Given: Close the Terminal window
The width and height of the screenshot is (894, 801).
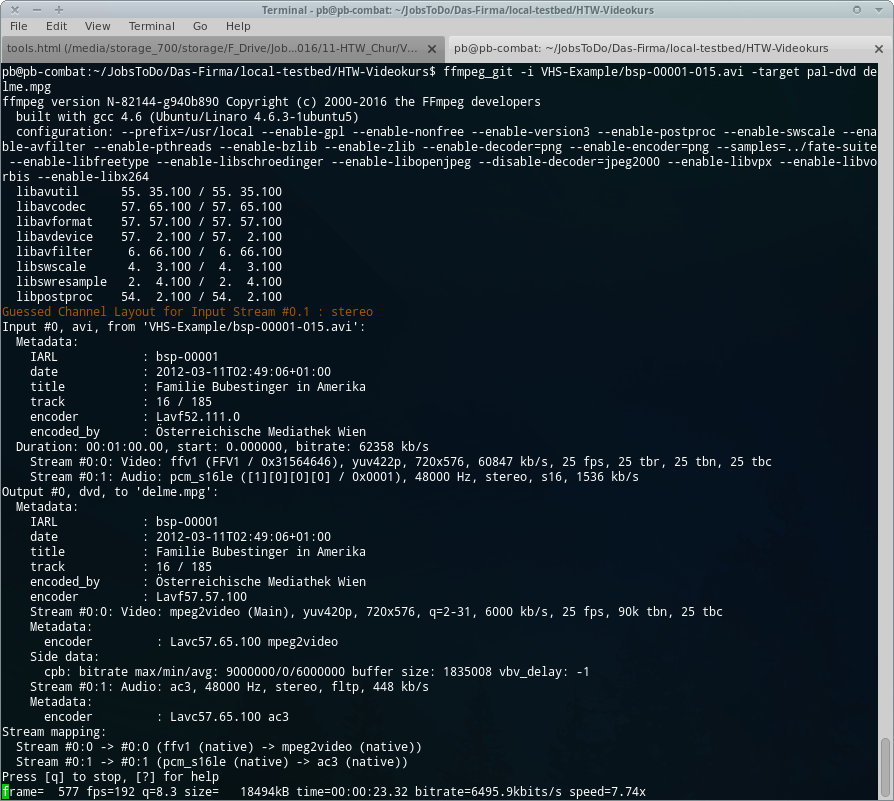Looking at the screenshot, I should 881,9.
